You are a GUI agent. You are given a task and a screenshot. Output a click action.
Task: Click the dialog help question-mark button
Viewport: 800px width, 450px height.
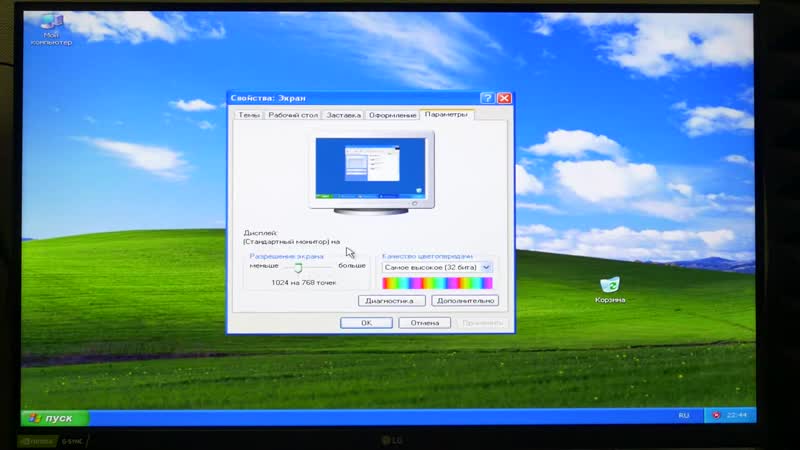(487, 98)
